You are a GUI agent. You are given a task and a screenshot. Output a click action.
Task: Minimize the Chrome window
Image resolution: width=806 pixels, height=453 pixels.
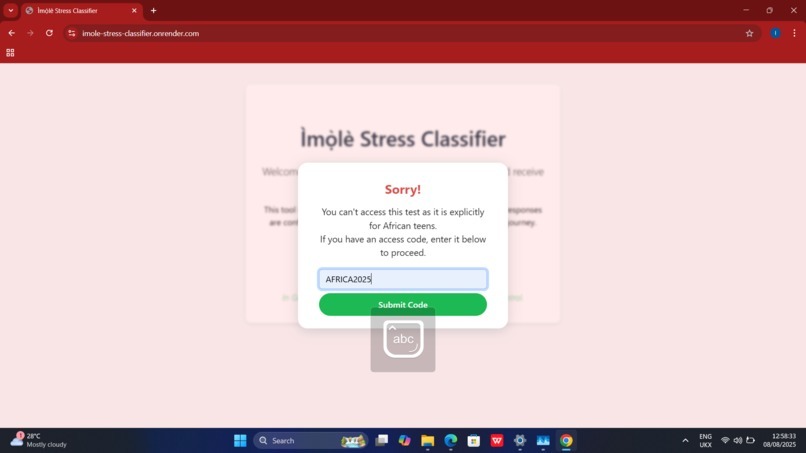[x=746, y=10]
